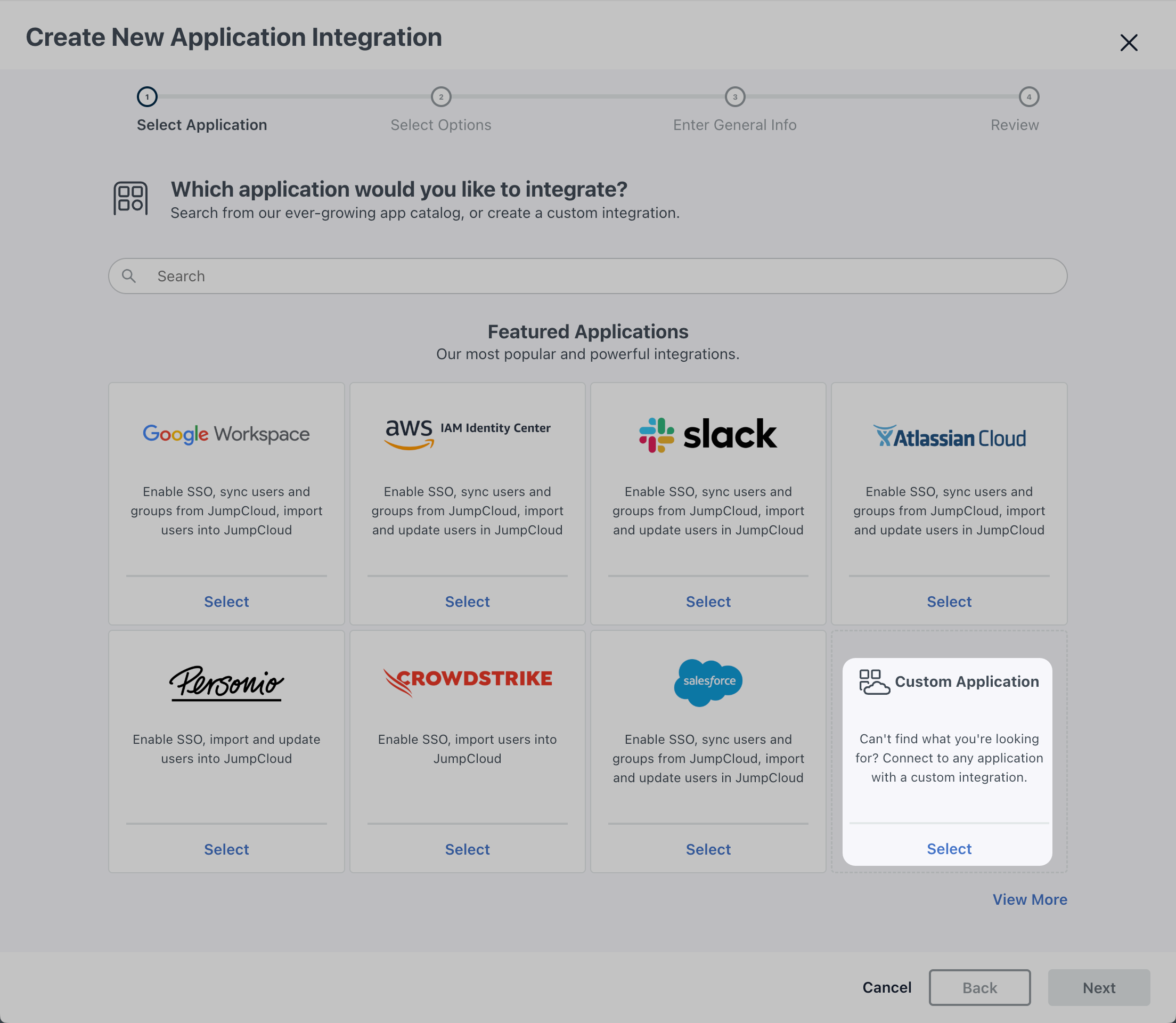The width and height of the screenshot is (1176, 1023).
Task: Focus the application Search field
Action: point(587,277)
